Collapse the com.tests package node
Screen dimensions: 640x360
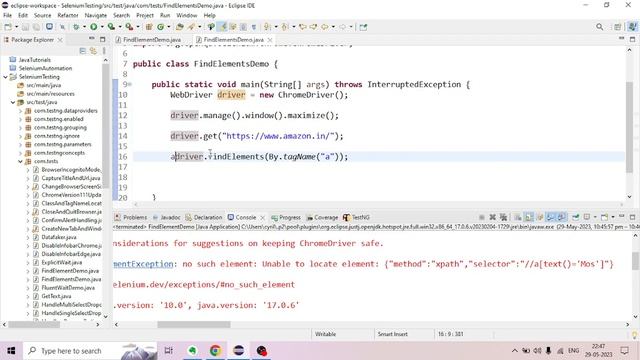(x=20, y=161)
